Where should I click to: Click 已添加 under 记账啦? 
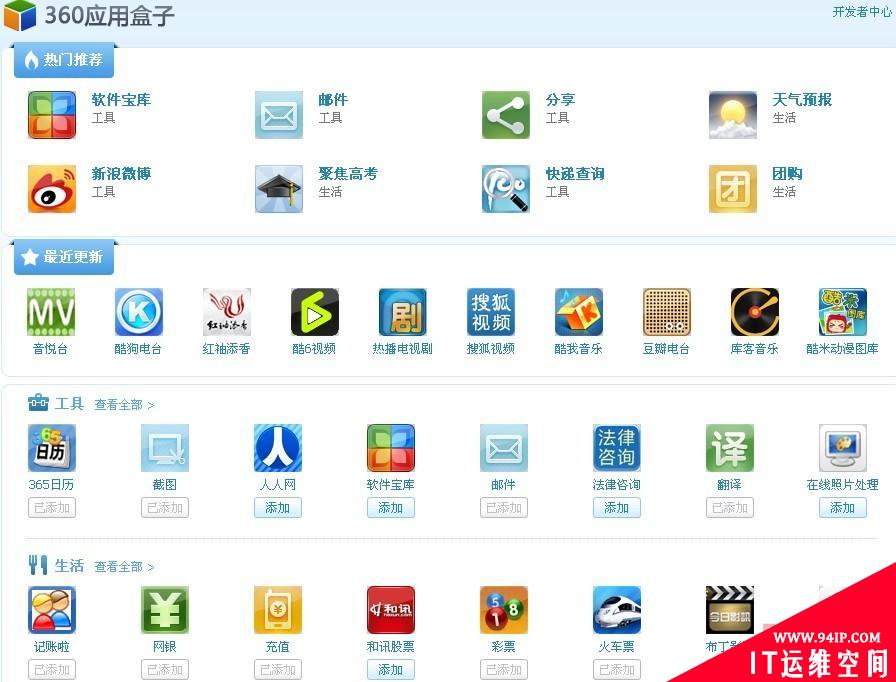coord(52,670)
